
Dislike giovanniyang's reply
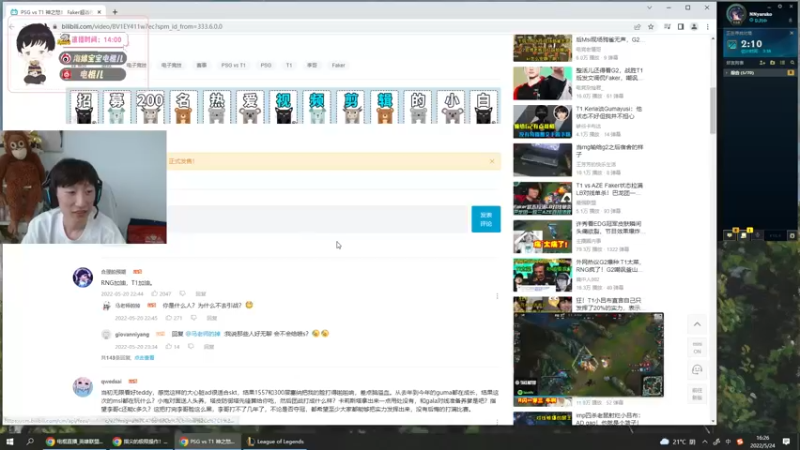coord(191,346)
